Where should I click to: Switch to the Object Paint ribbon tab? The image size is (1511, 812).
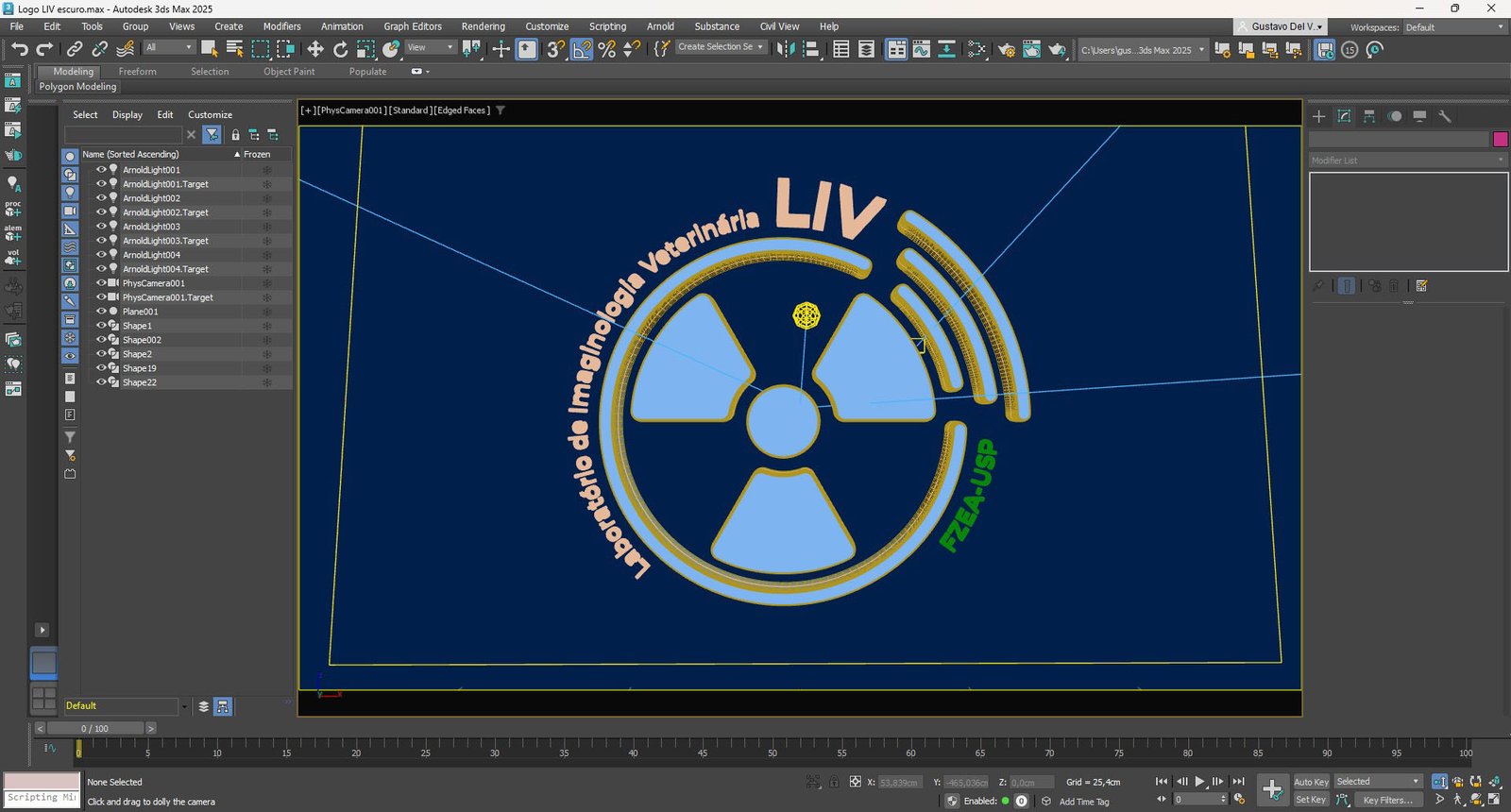pyautogui.click(x=289, y=72)
